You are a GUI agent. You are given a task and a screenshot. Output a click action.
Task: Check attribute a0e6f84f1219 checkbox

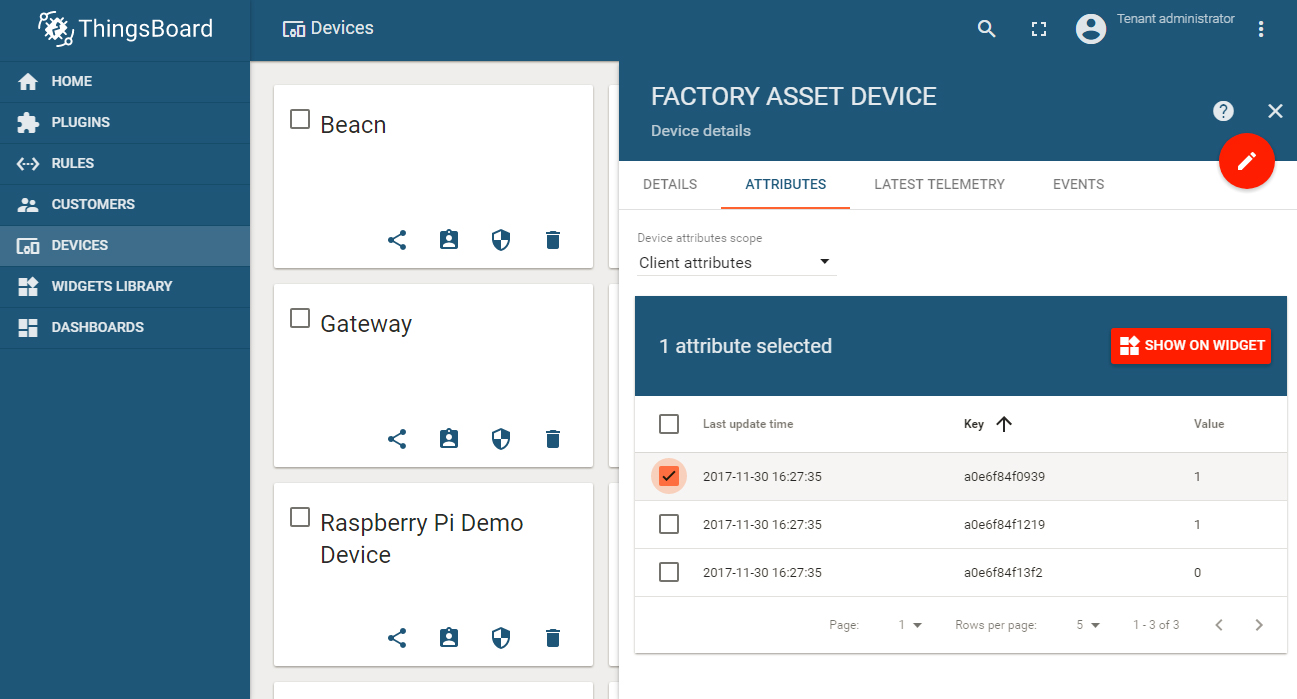(669, 524)
